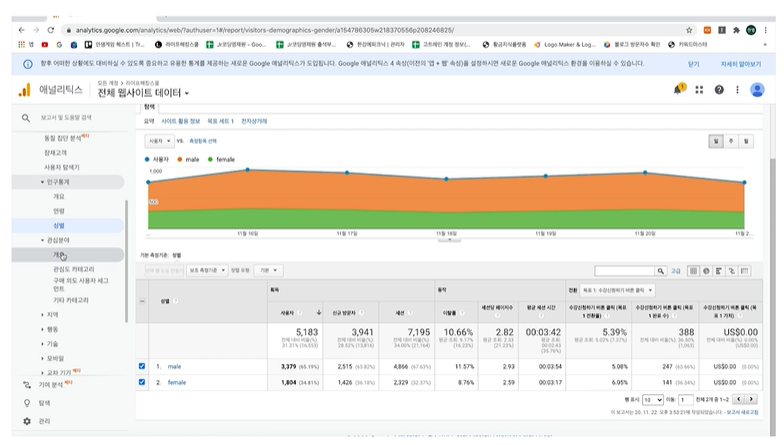Collapse the 관심분야 sidebar section
This screenshot has width=784, height=445.
coord(42,240)
